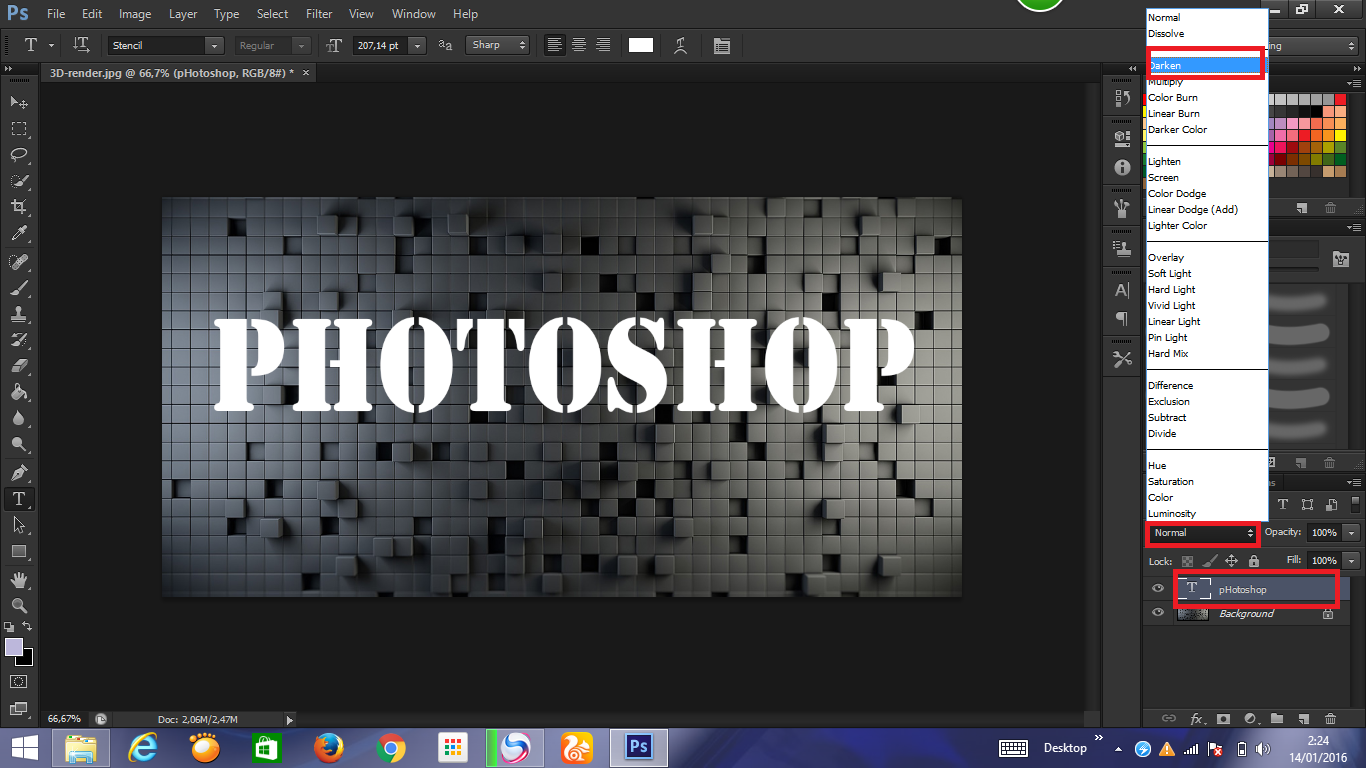The width and height of the screenshot is (1366, 768).
Task: Open the font size dropdown arrow
Action: pos(417,45)
